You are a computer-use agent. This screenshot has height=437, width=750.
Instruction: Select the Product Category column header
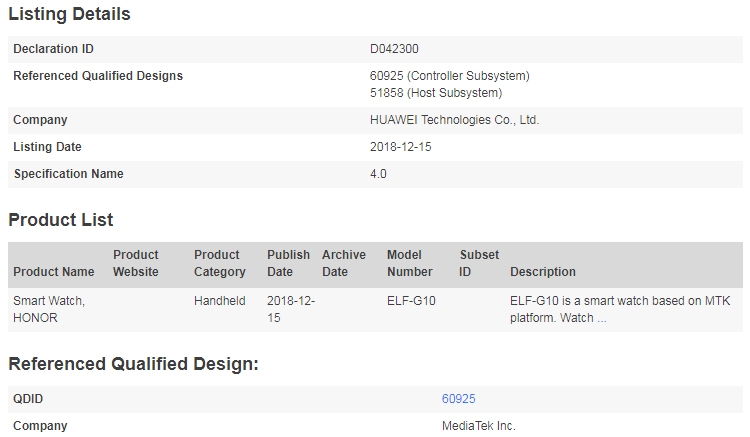(220, 263)
